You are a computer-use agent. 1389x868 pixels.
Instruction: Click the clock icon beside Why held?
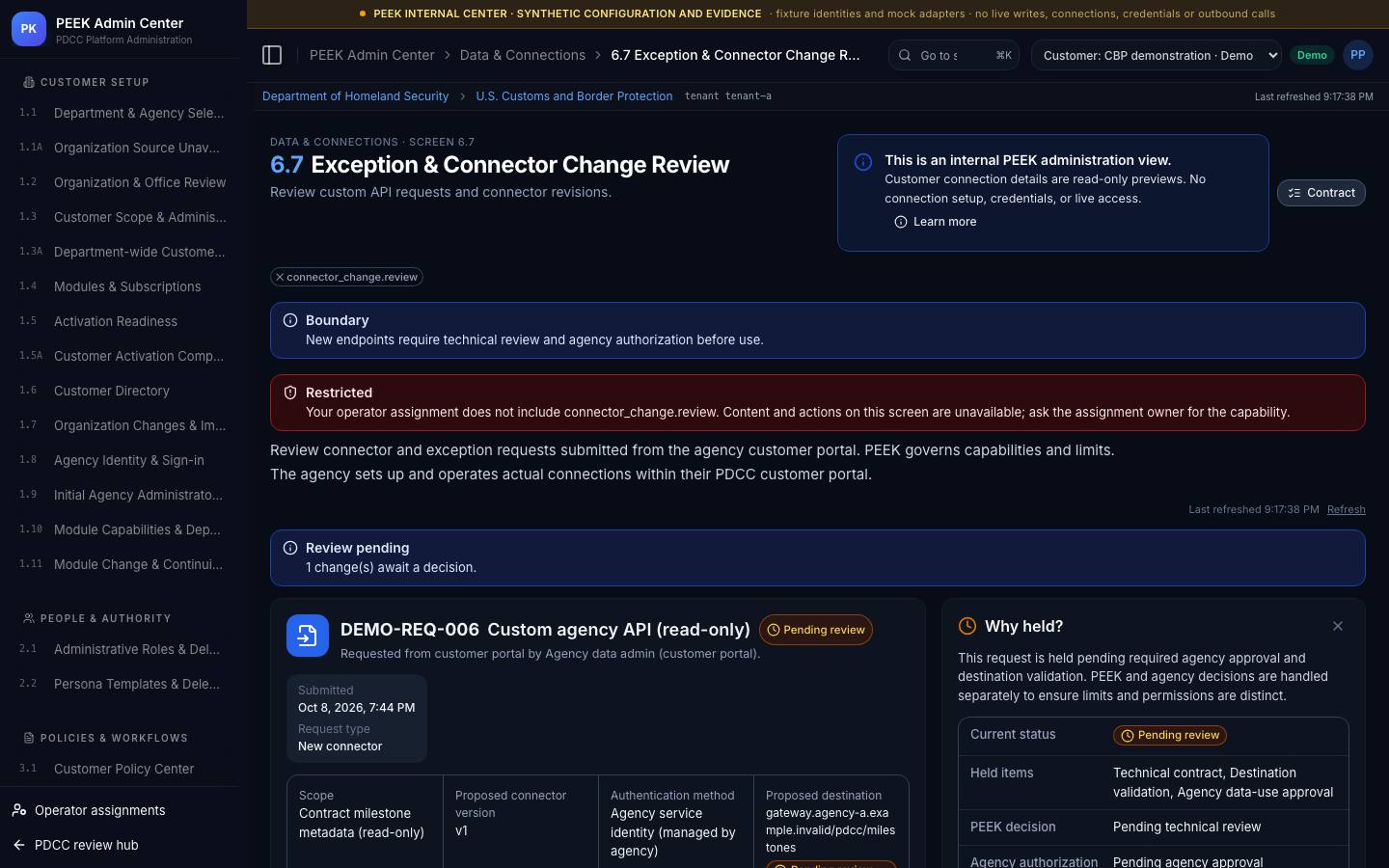[x=967, y=626]
